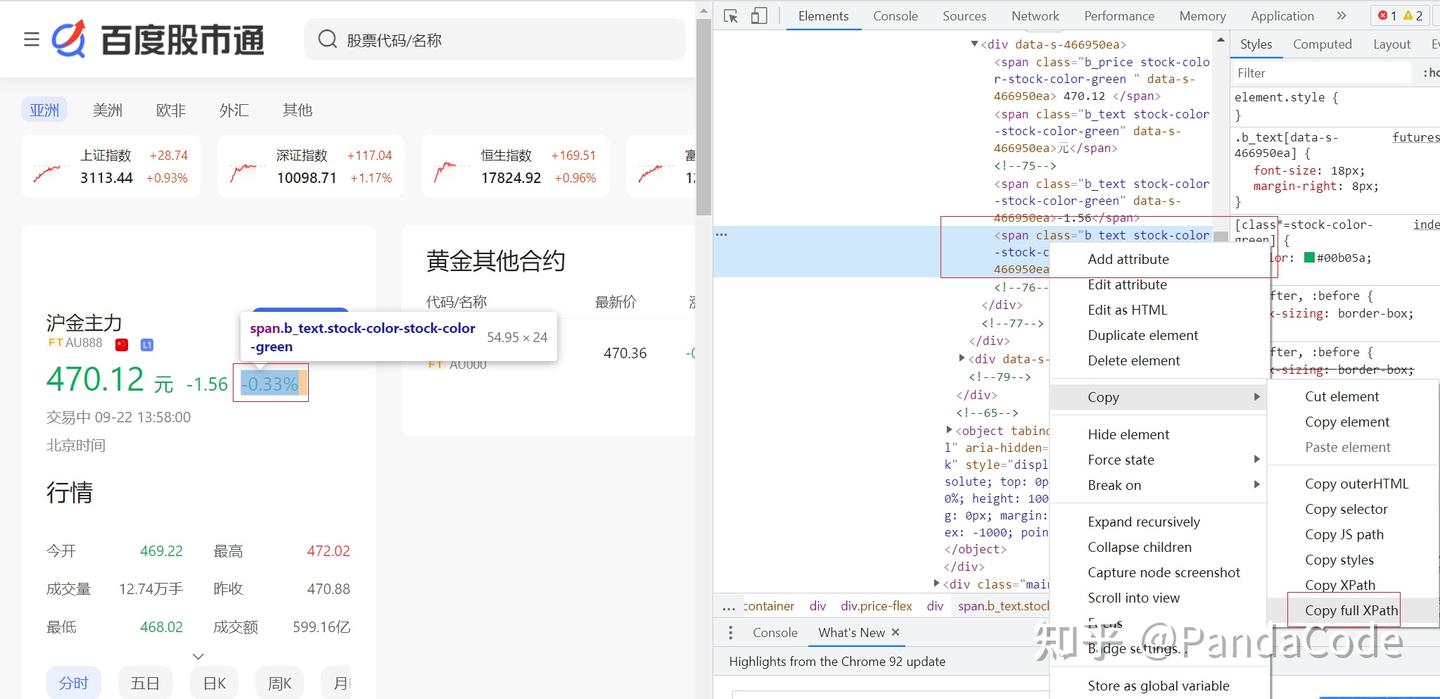Expand the Force state submenu

coord(1257,460)
